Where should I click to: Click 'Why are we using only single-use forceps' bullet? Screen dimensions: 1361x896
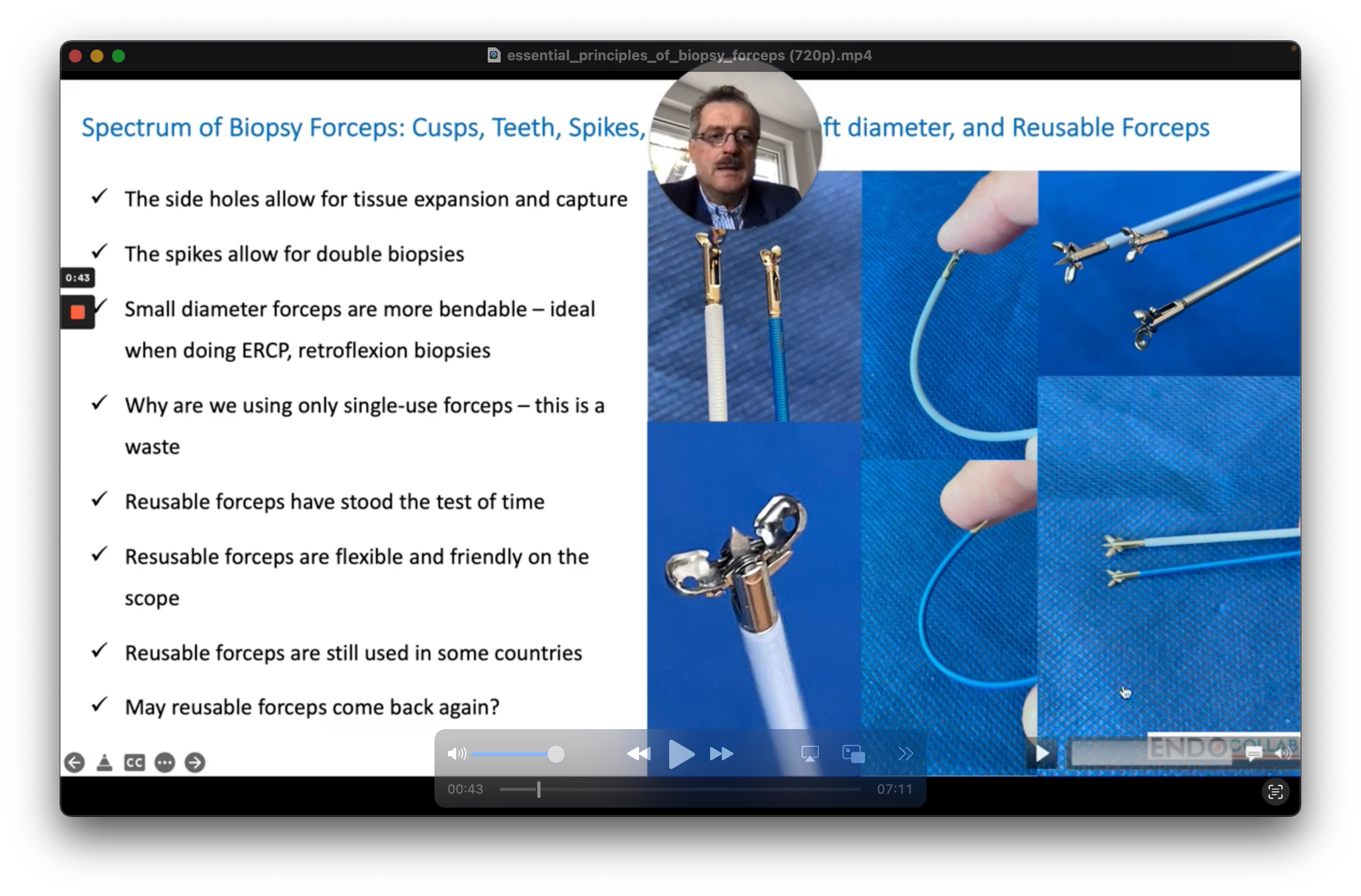pos(364,426)
